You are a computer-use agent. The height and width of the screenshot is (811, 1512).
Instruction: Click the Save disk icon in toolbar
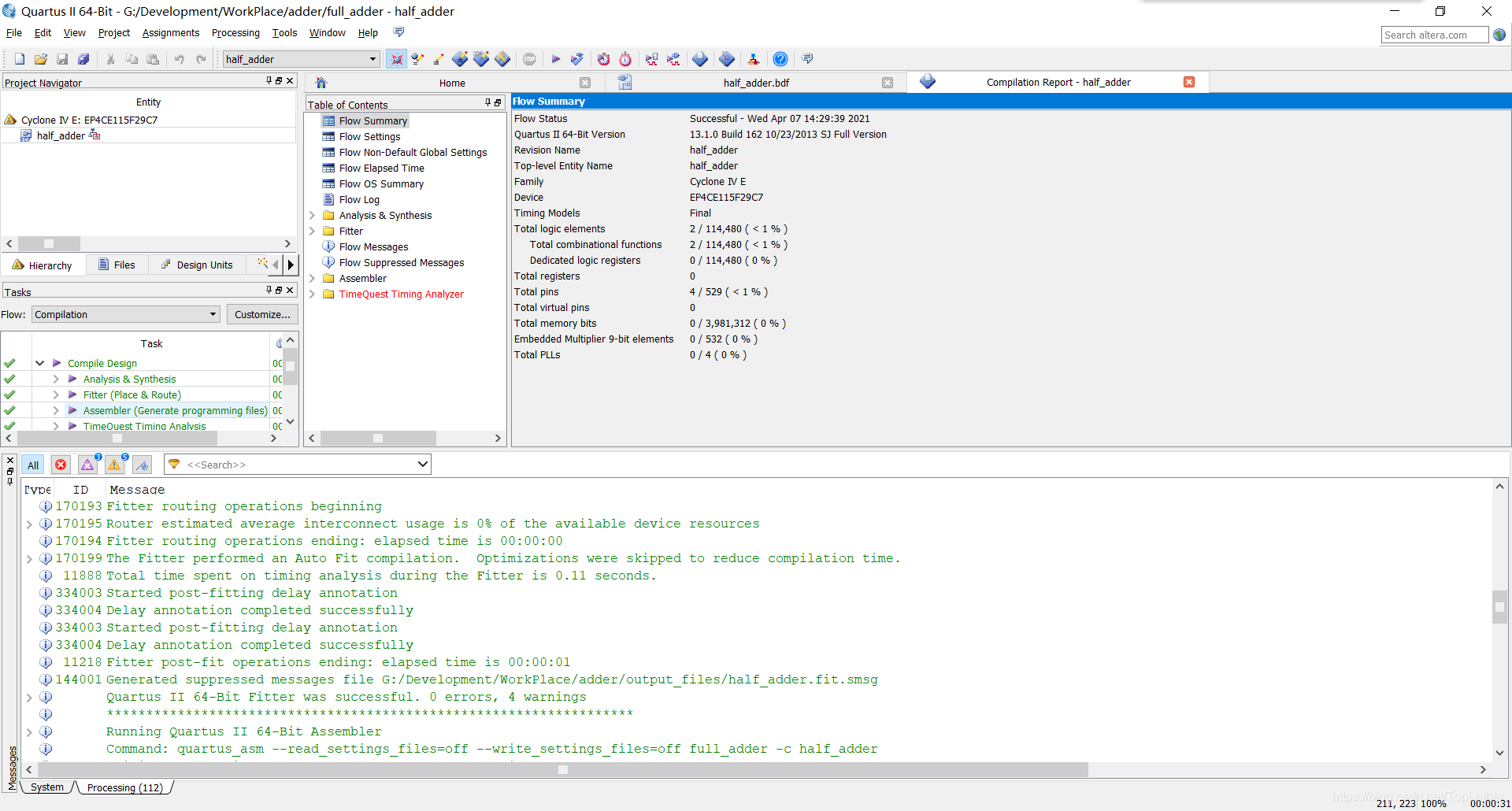click(x=62, y=59)
